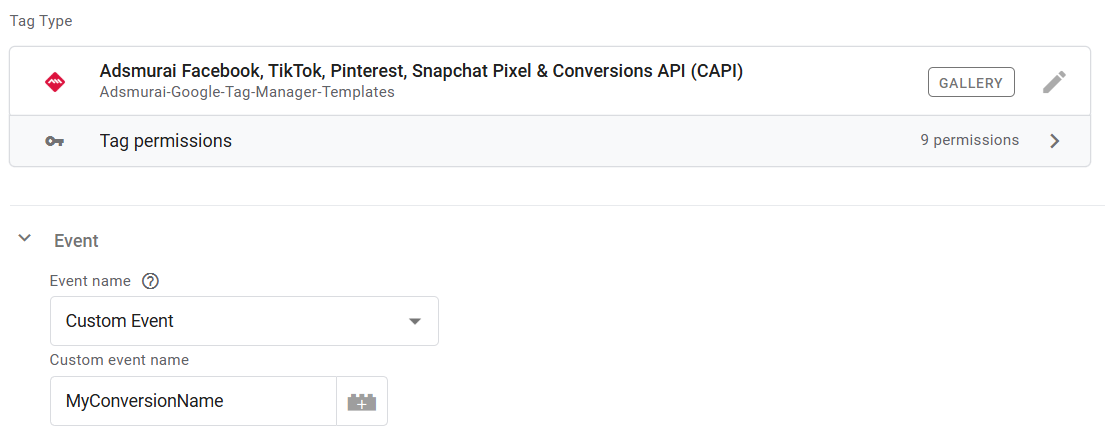Open help tooltip next to Event name
This screenshot has width=1105, height=440.
coord(150,281)
